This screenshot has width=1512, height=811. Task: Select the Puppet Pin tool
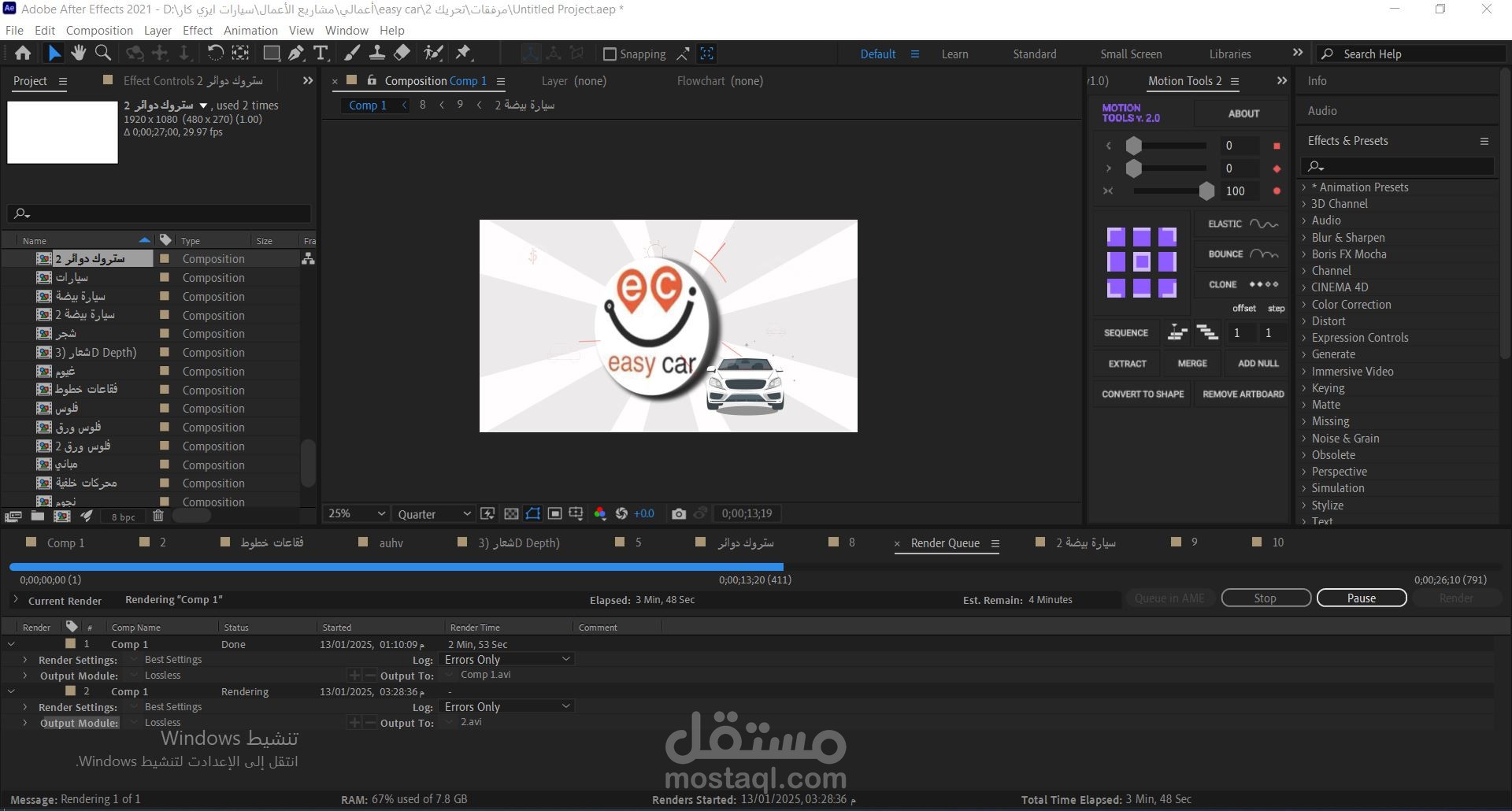pos(464,54)
